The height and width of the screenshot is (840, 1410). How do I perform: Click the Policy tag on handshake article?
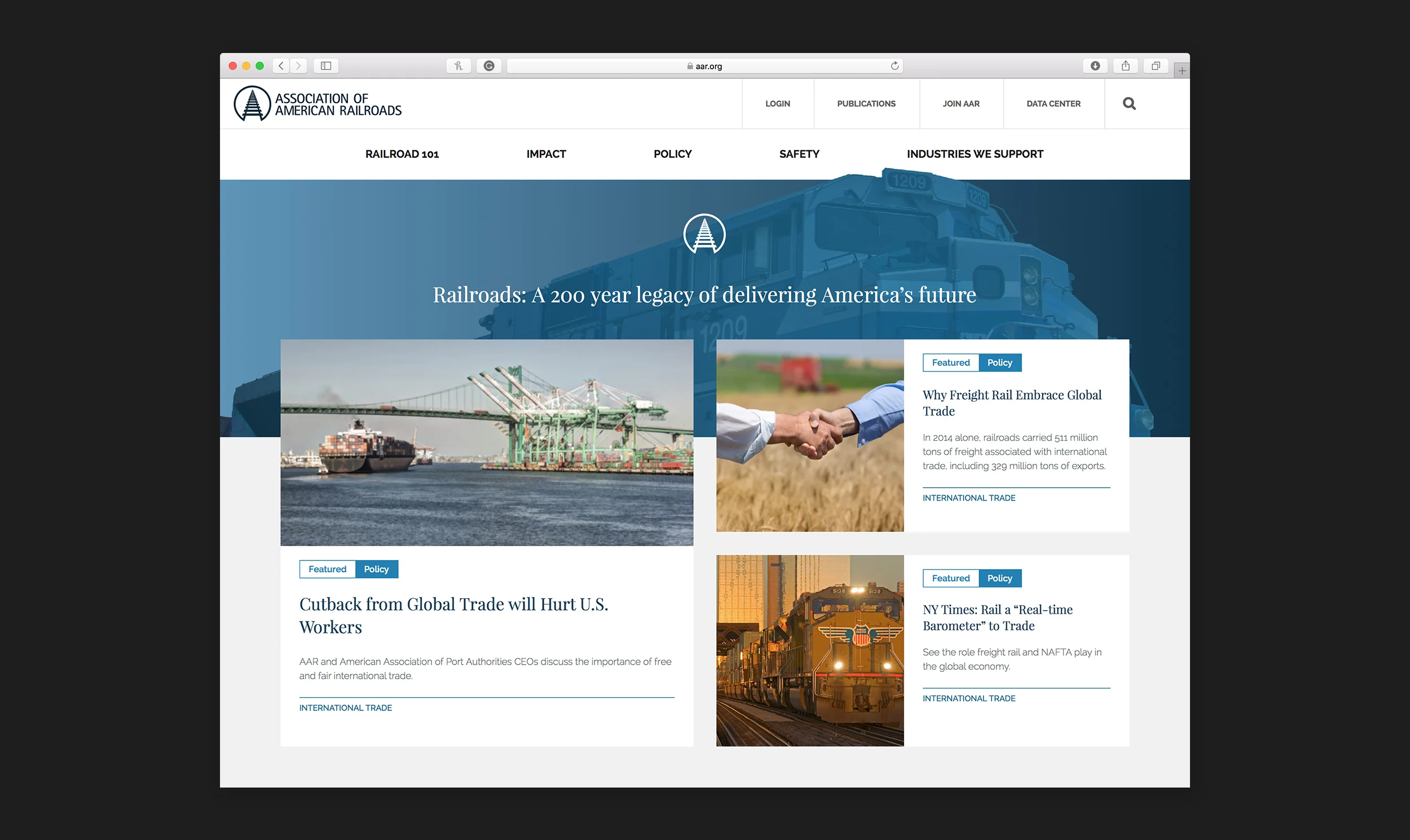(x=999, y=362)
